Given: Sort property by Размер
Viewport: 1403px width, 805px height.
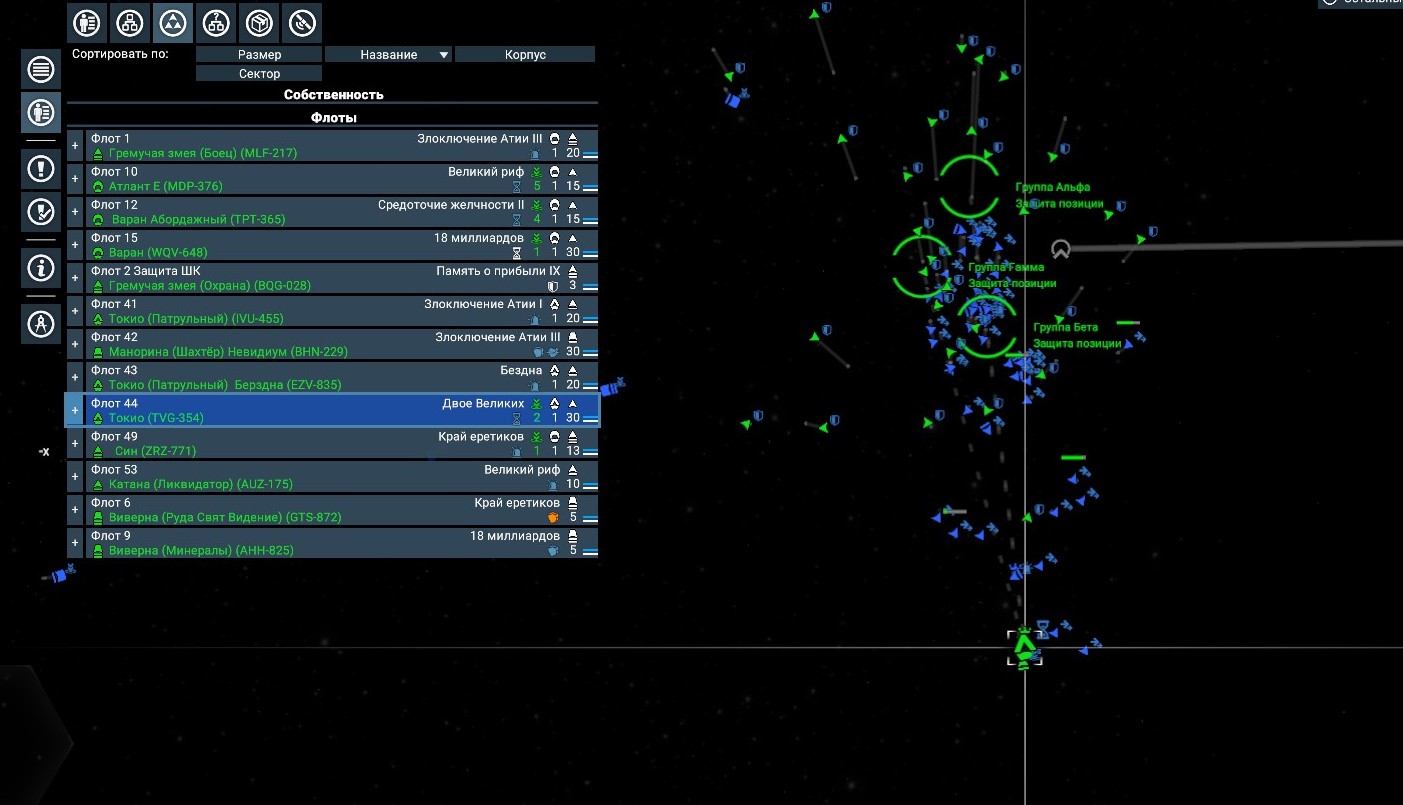Looking at the screenshot, I should 259,55.
